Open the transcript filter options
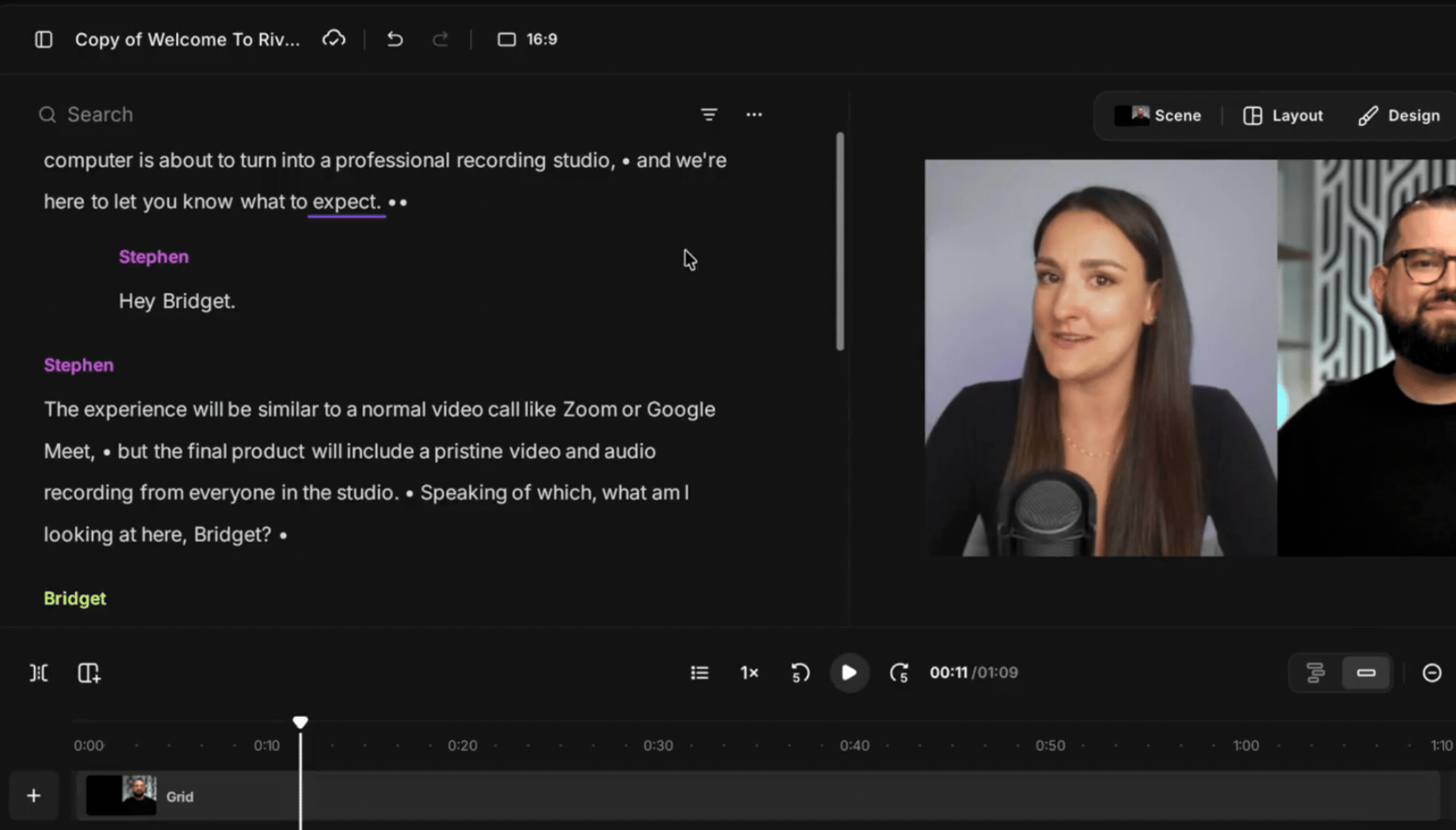Viewport: 1456px width, 830px height. click(x=709, y=114)
